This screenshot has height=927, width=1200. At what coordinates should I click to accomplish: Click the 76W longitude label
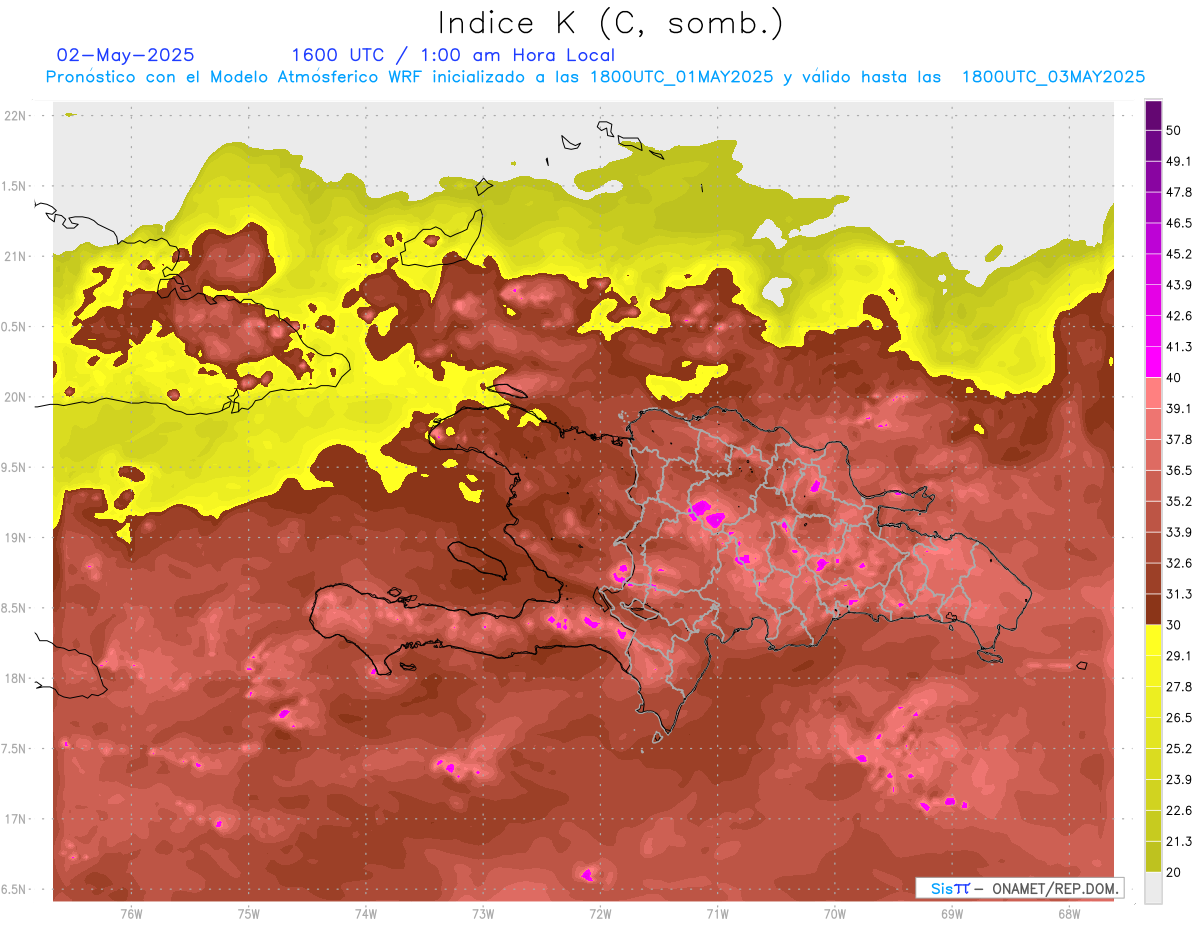131,914
